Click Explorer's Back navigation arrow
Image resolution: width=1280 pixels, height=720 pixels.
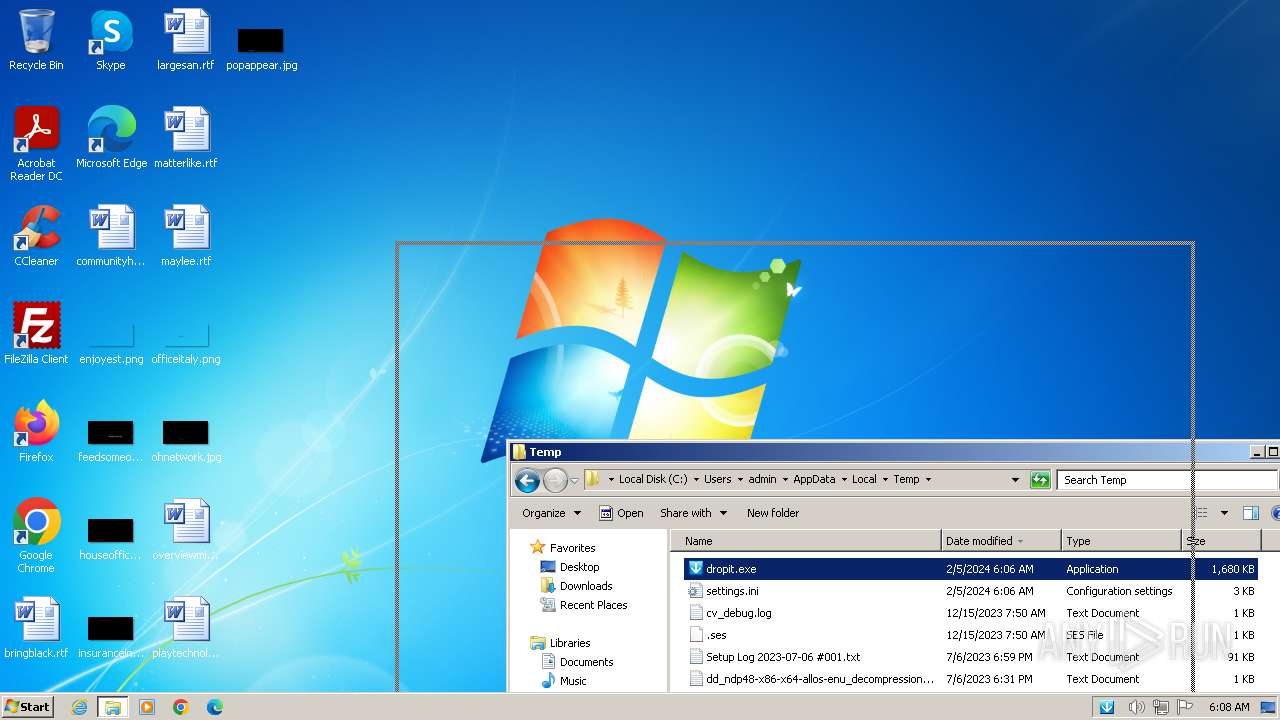coord(527,480)
